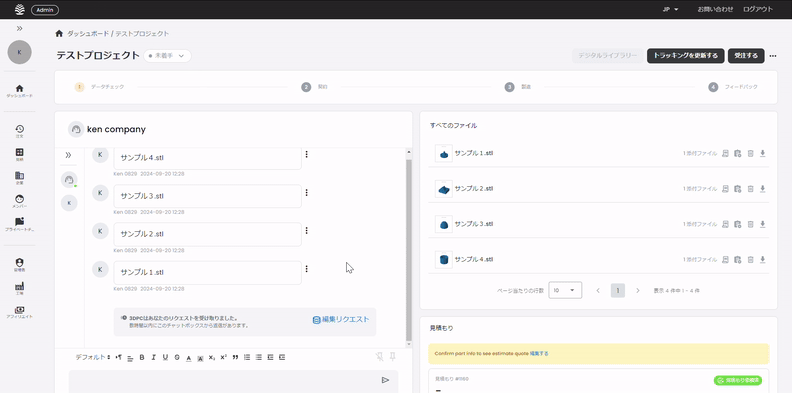Go to ダッシュボード via breadcrumb
This screenshot has height=393, width=792.
(88, 34)
